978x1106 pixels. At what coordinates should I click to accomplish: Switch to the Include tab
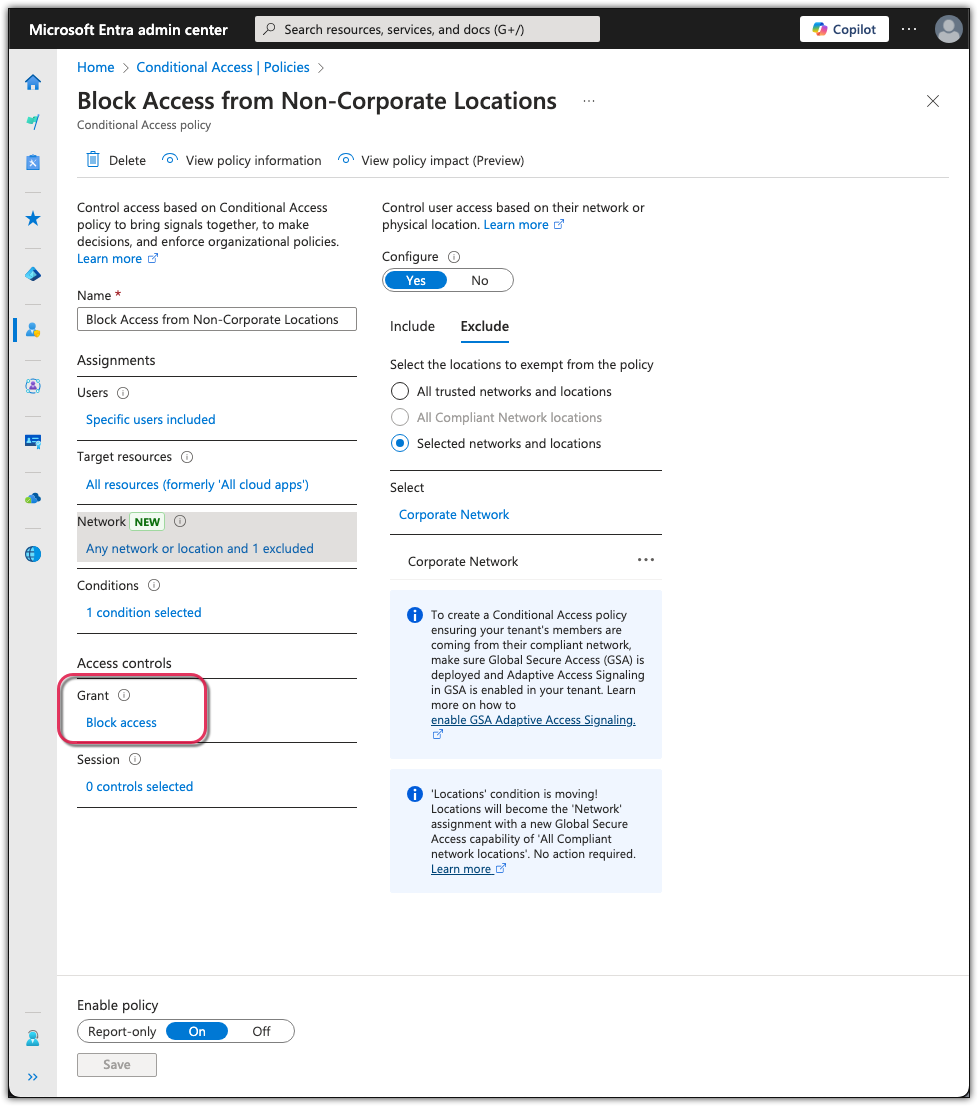pyautogui.click(x=412, y=327)
